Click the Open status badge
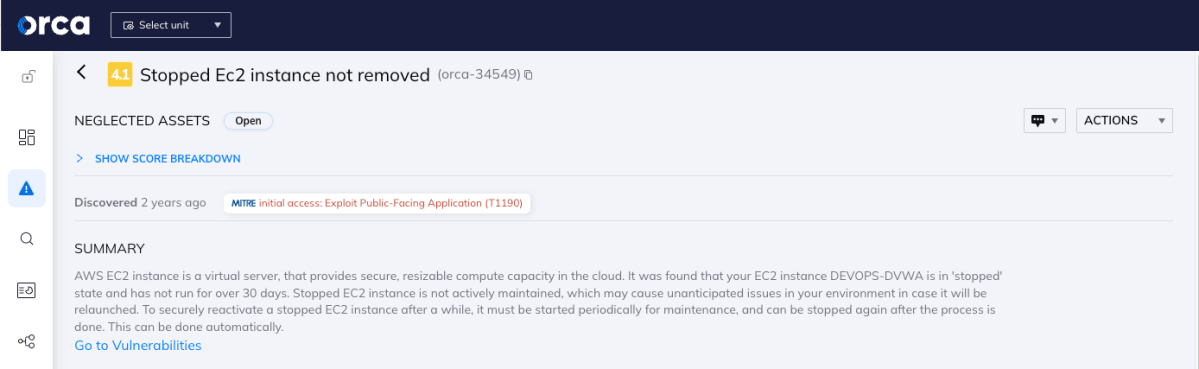 point(248,121)
